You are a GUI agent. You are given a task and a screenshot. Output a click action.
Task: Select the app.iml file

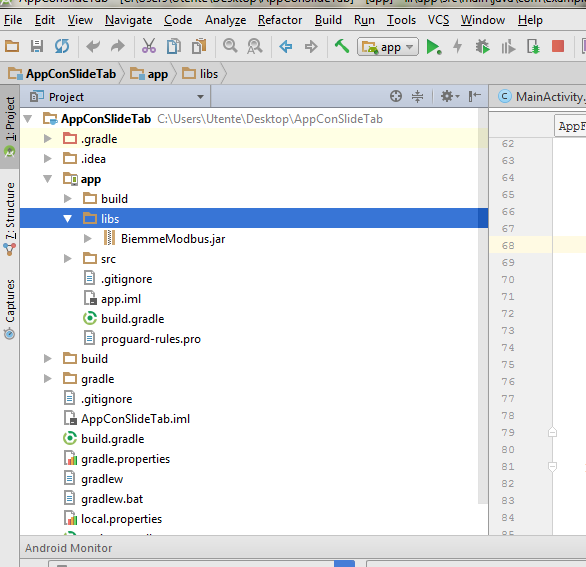(x=121, y=299)
